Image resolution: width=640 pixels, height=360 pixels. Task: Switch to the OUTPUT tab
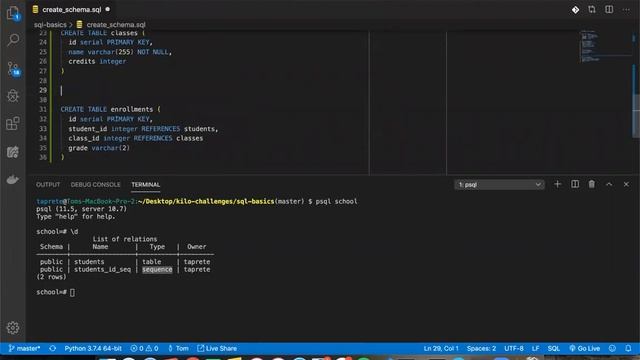(48, 185)
